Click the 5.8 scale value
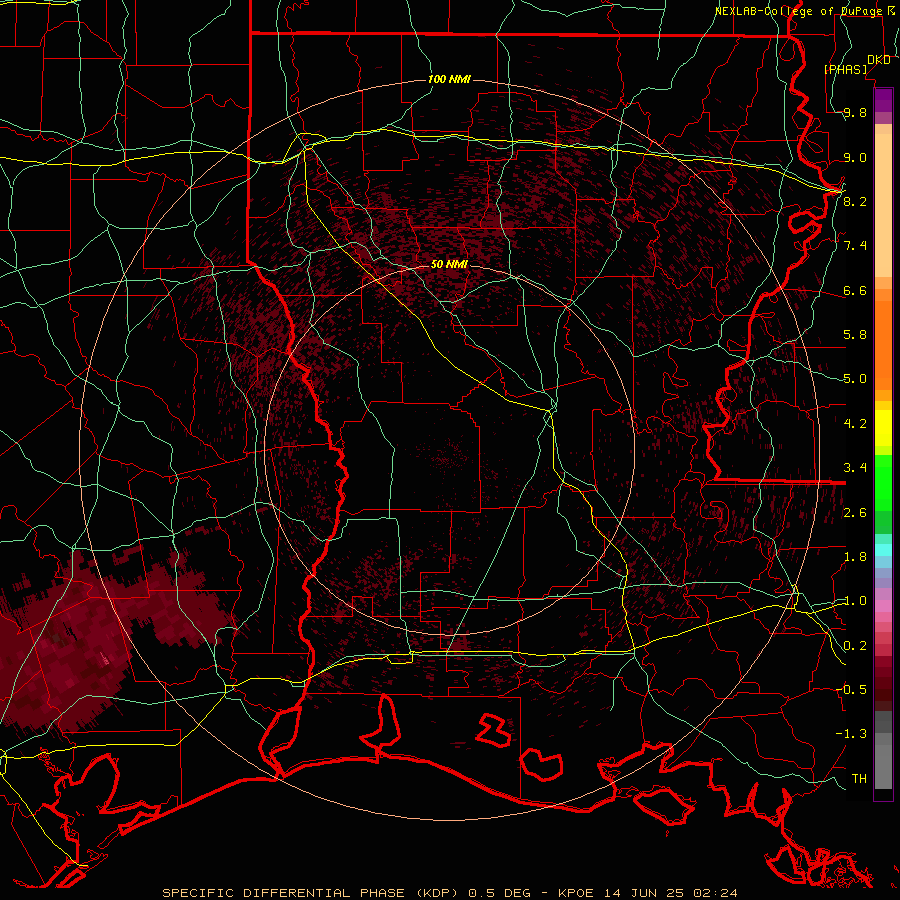900x900 pixels. tap(855, 335)
